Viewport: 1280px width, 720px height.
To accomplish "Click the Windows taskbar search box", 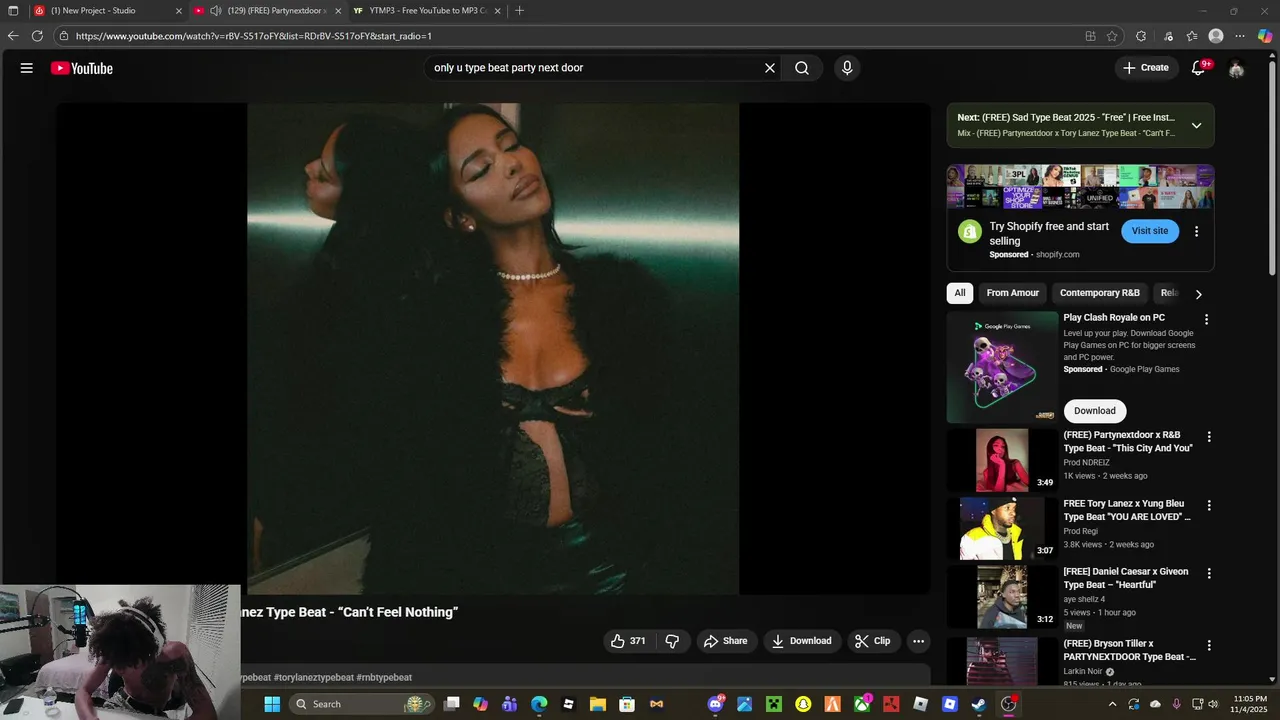I will [362, 704].
